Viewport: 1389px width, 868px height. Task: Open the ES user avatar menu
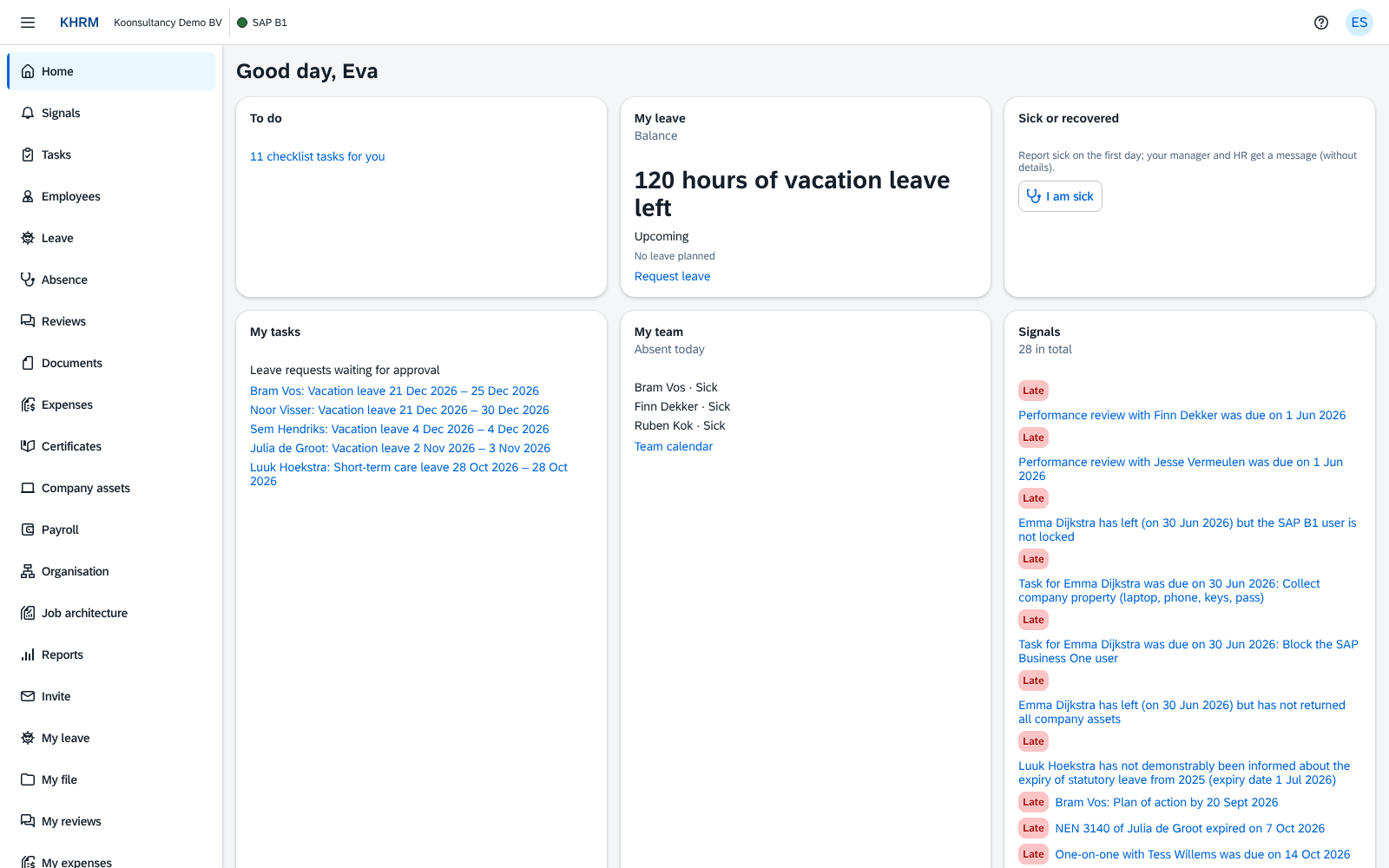tap(1359, 23)
